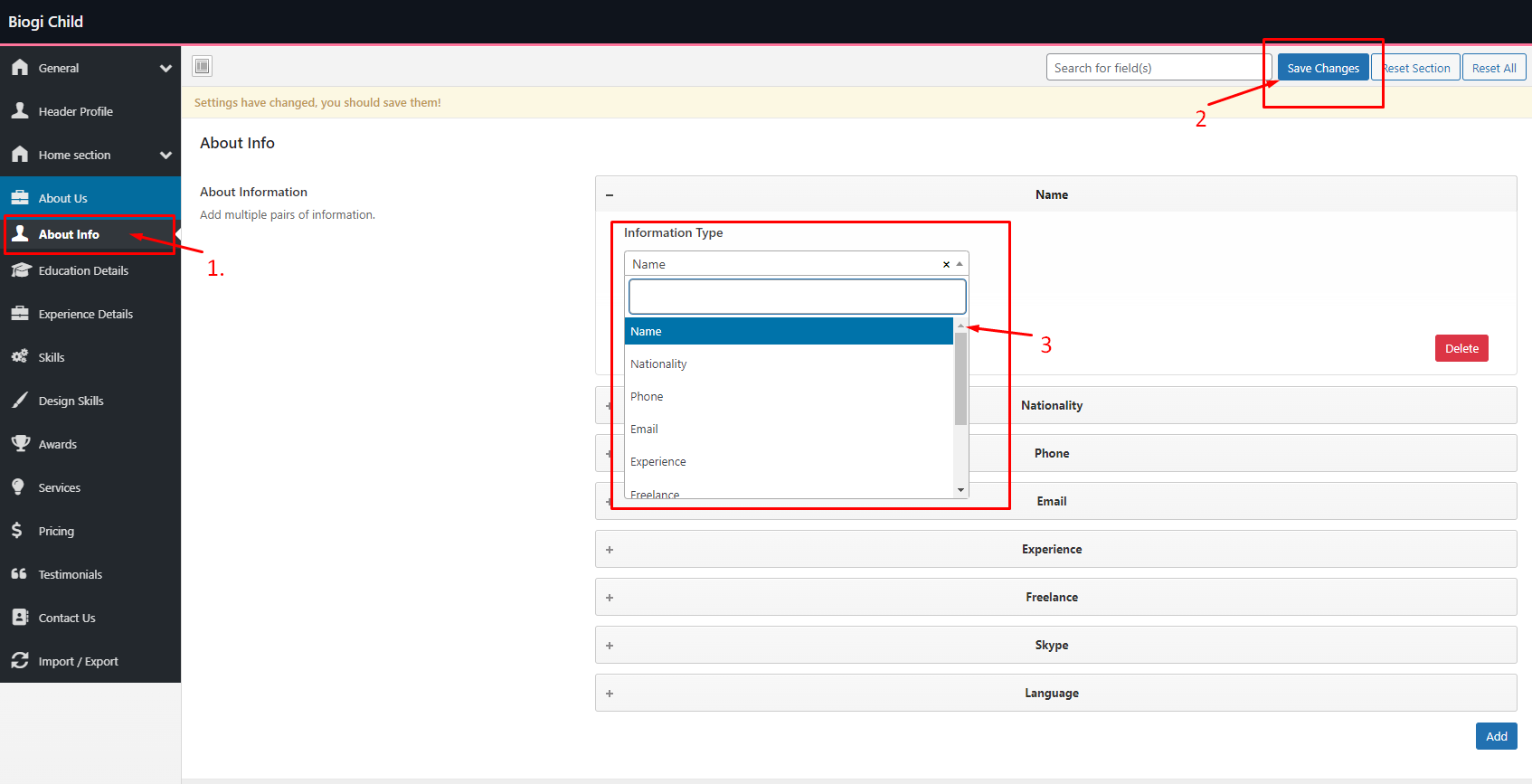Viewport: 1532px width, 784px height.
Task: Select Nationality from the dropdown list
Action: click(x=658, y=364)
